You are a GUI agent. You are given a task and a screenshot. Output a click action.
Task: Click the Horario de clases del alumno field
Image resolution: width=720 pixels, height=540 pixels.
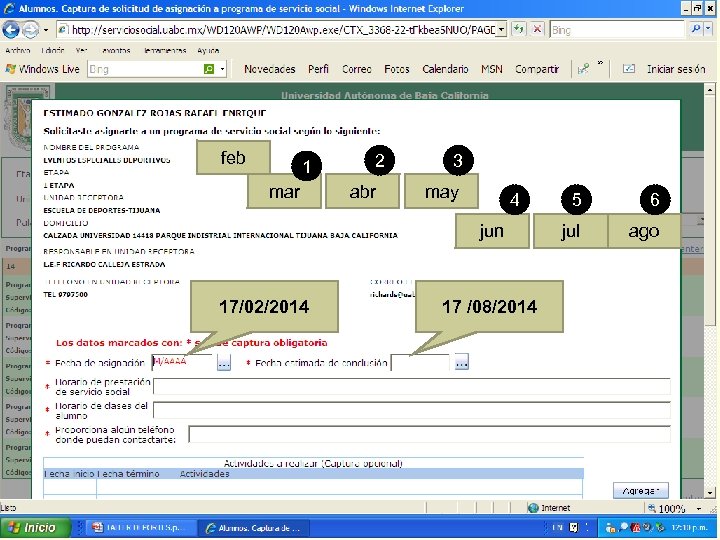[411, 410]
